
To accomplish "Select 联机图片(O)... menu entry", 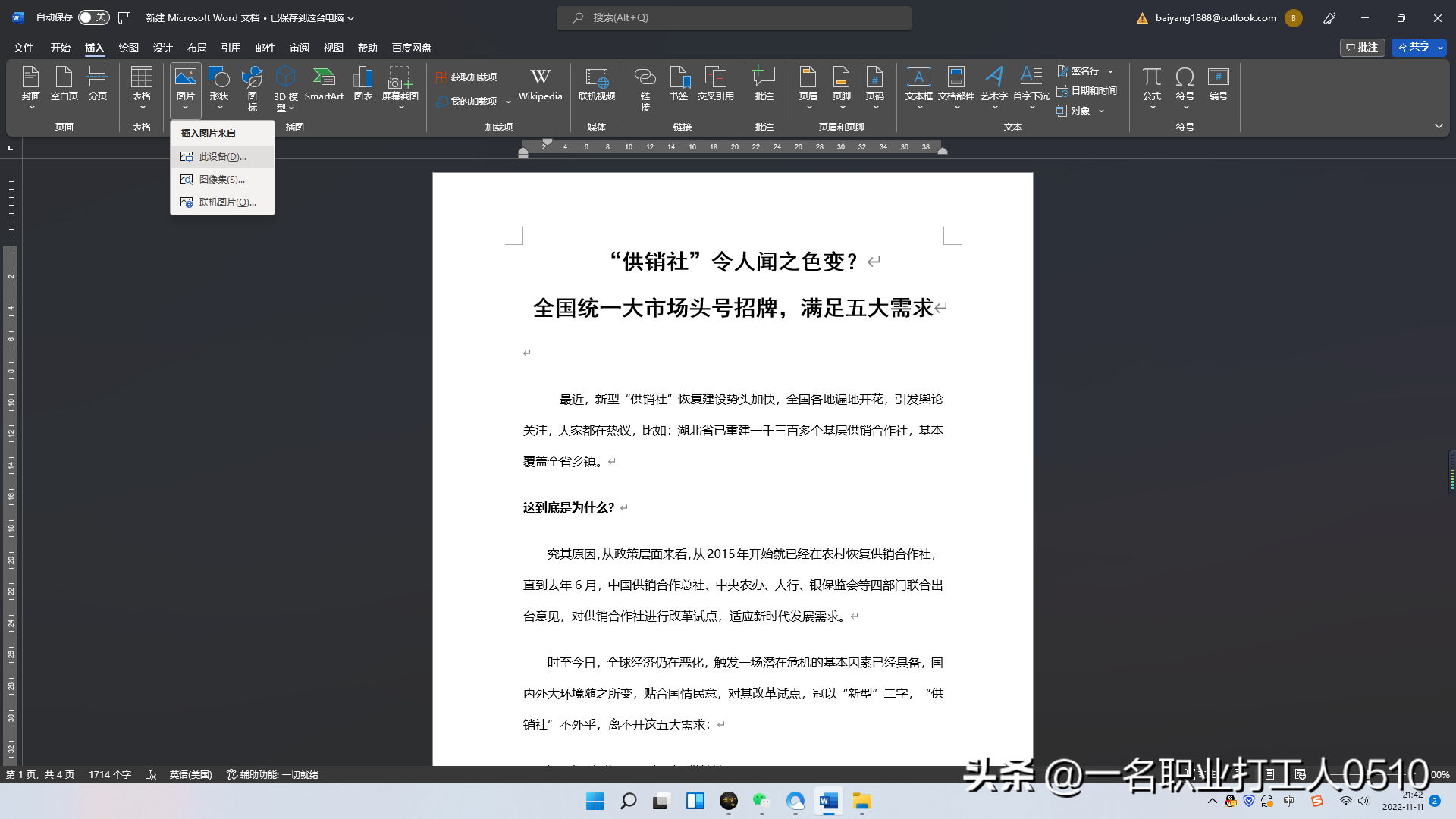I will pos(227,202).
